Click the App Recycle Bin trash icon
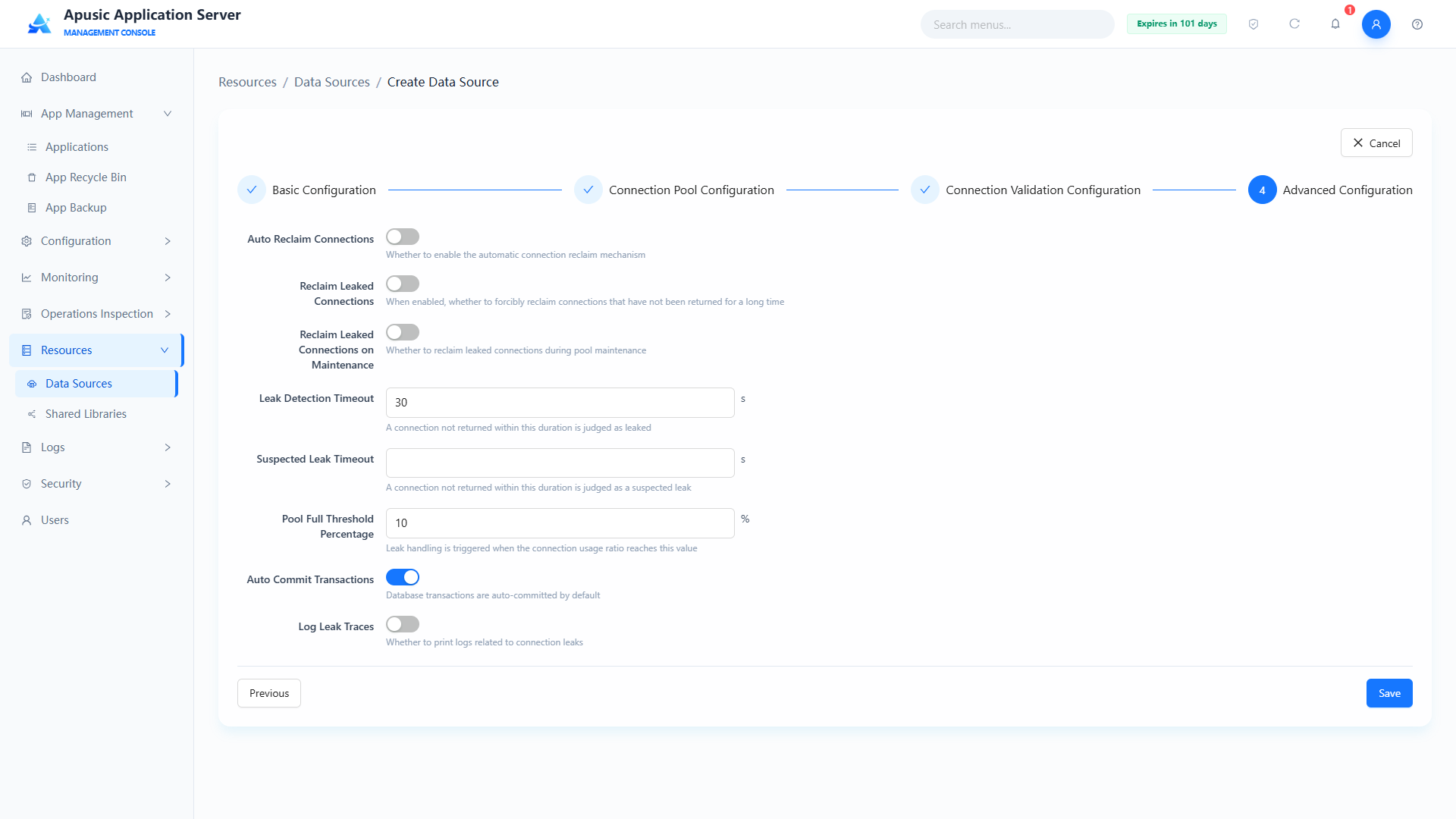This screenshot has height=819, width=1456. pyautogui.click(x=32, y=177)
